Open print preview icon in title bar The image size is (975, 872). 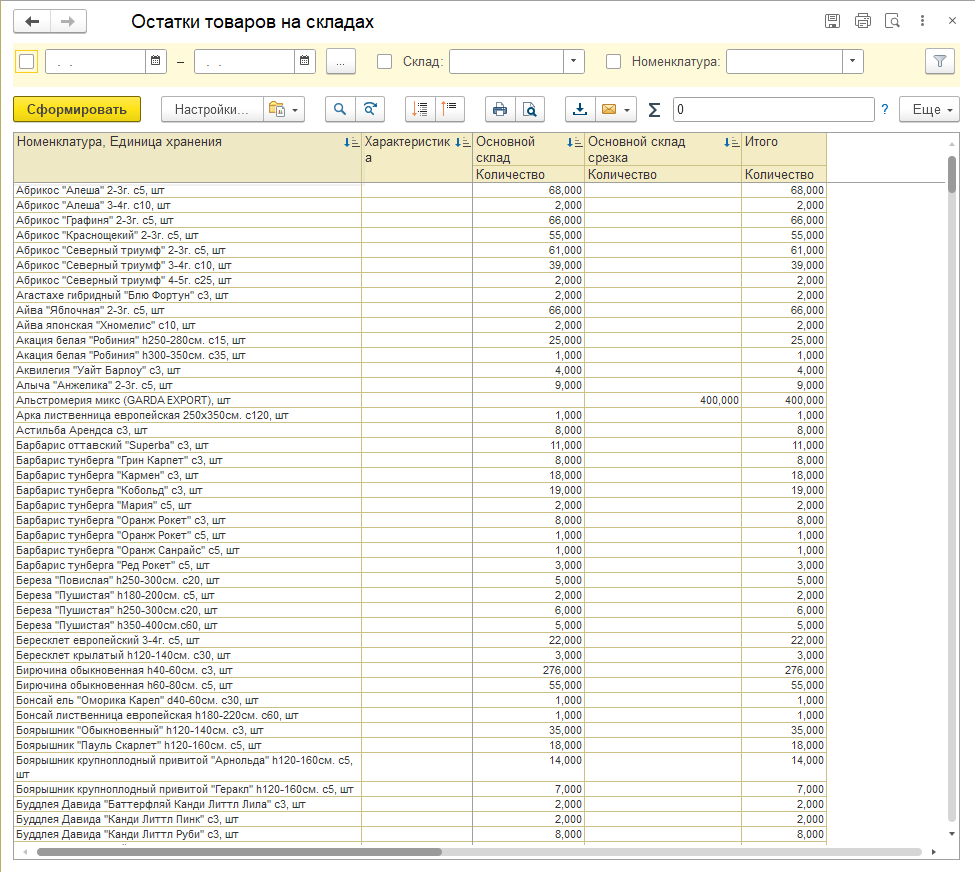(892, 21)
